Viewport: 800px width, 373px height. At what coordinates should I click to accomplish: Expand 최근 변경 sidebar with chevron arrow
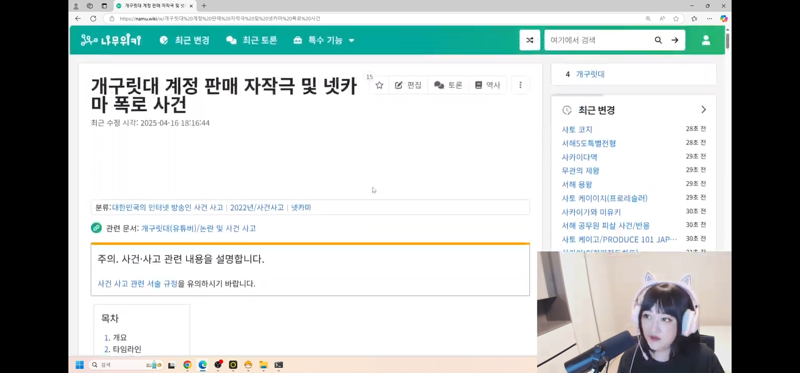tap(704, 110)
